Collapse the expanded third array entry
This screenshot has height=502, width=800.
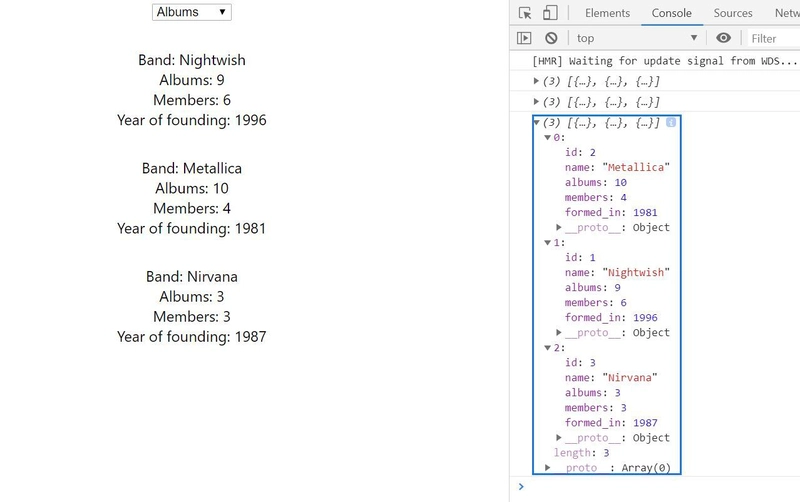click(537, 123)
